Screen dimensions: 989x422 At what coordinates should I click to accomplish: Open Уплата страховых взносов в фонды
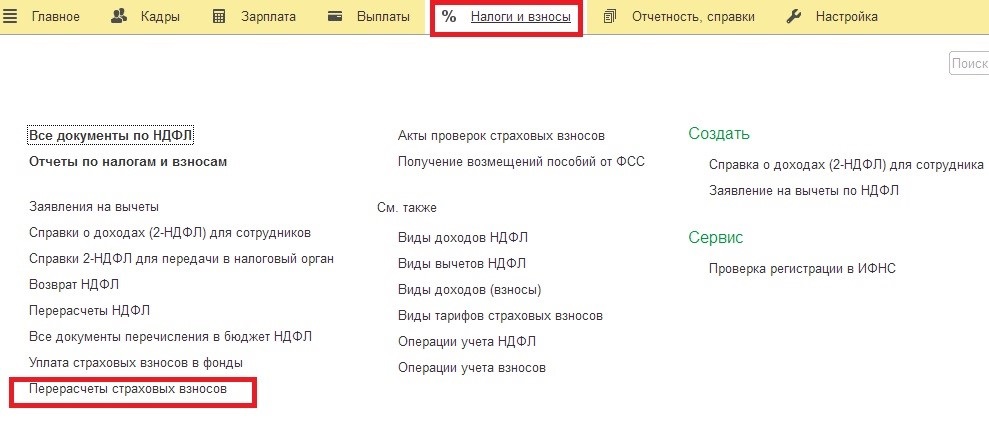[x=136, y=363]
